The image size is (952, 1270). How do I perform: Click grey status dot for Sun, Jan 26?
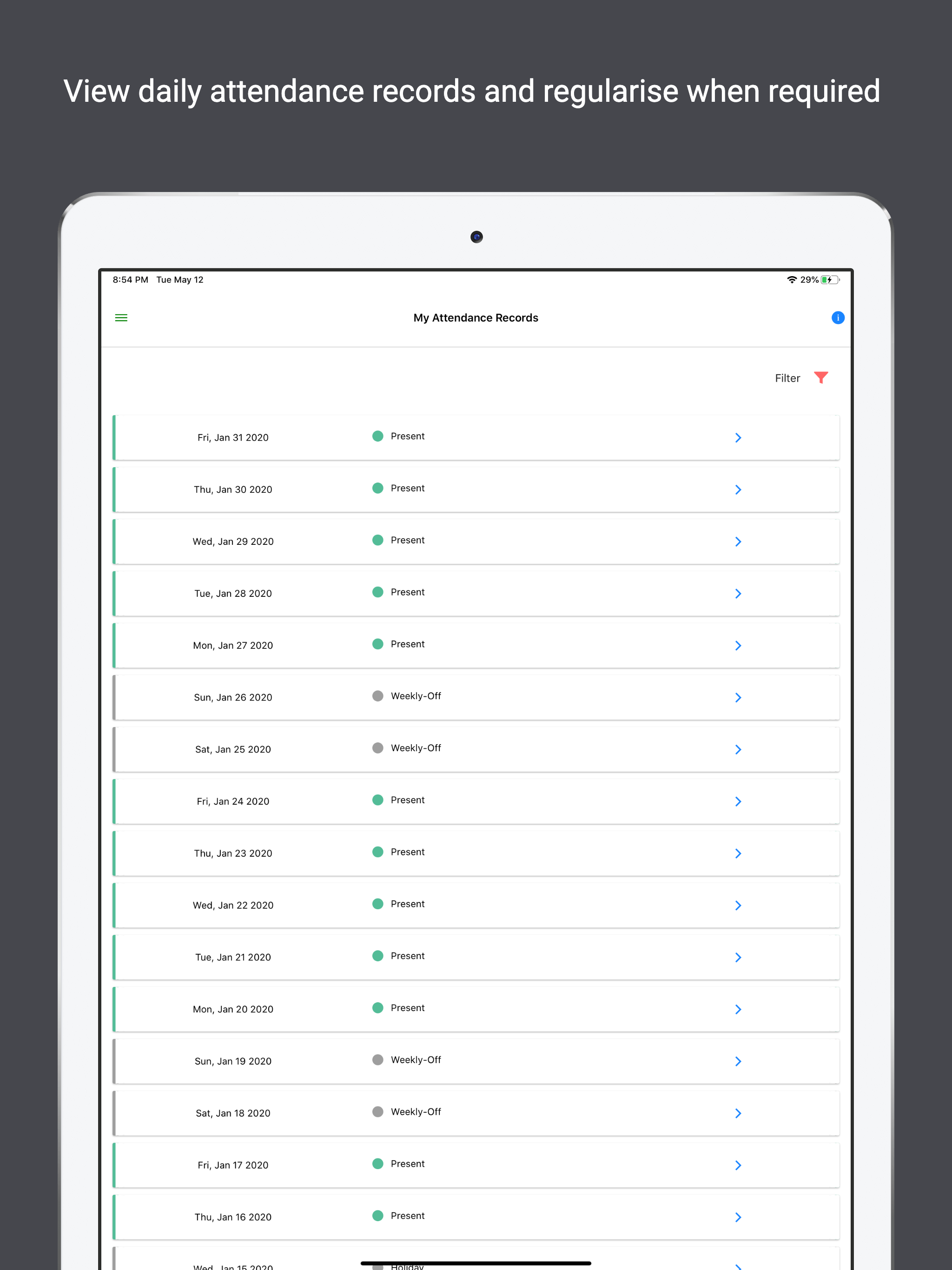[x=378, y=696]
